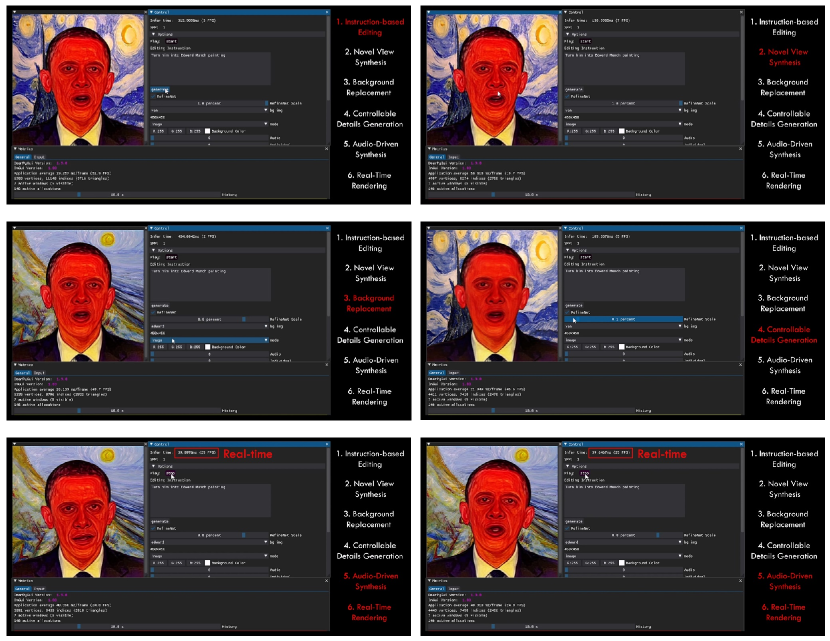Select General tab where Background Replacement is red
The height and width of the screenshot is (641, 830).
point(23,373)
